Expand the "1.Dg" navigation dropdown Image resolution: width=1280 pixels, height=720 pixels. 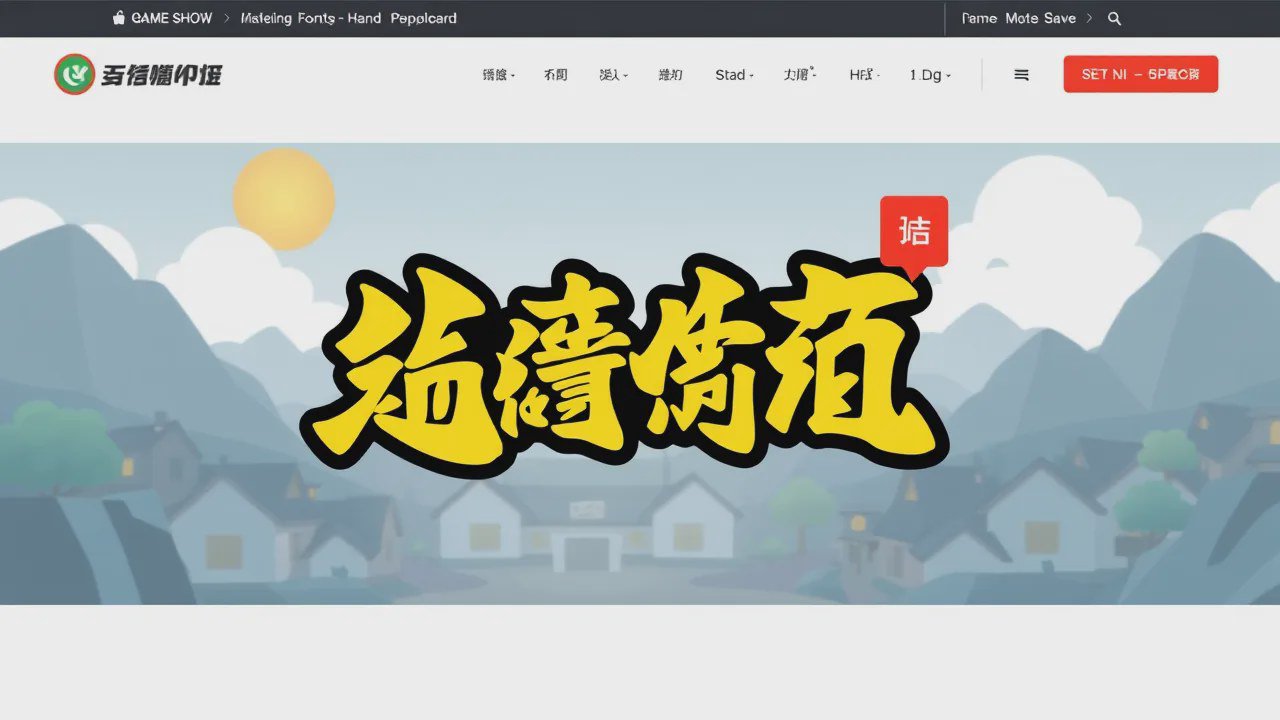930,75
